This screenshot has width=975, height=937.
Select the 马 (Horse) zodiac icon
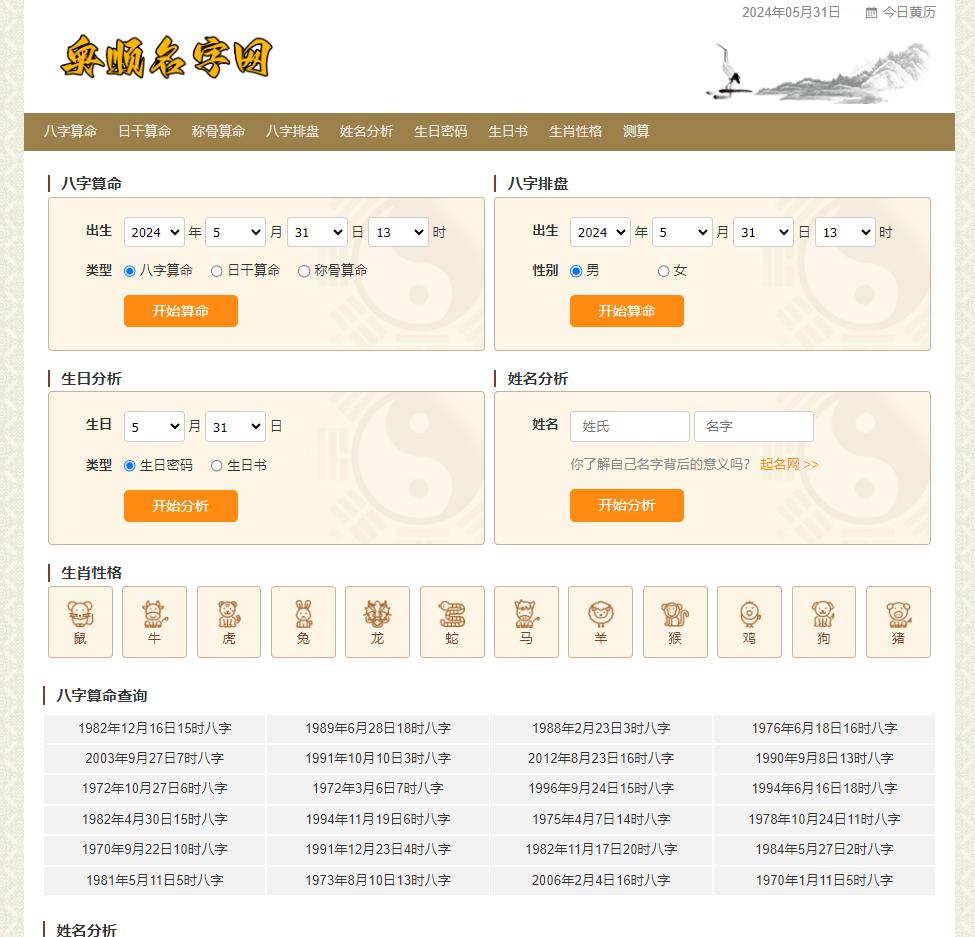(525, 622)
